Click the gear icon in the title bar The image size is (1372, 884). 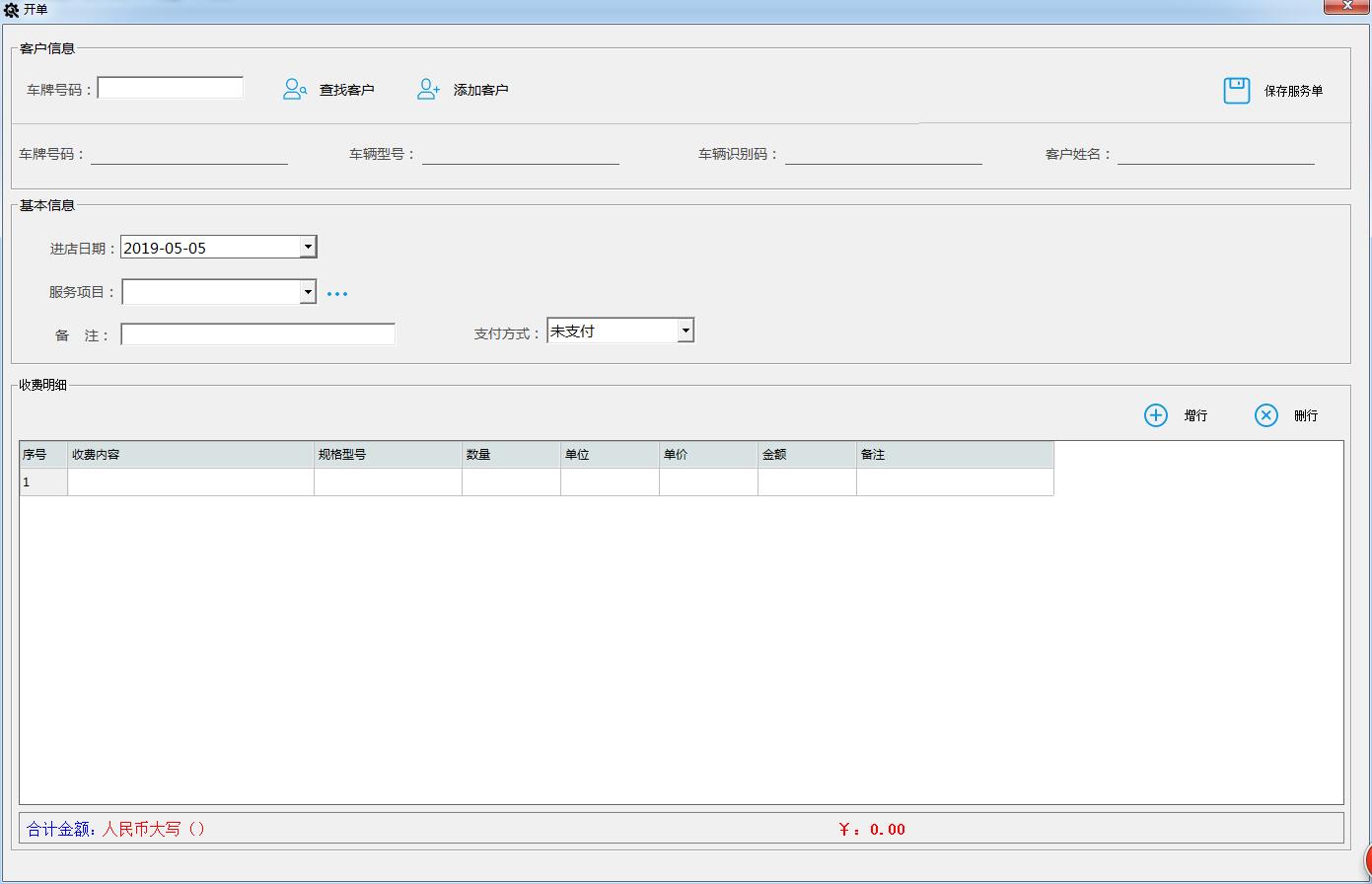click(x=12, y=8)
